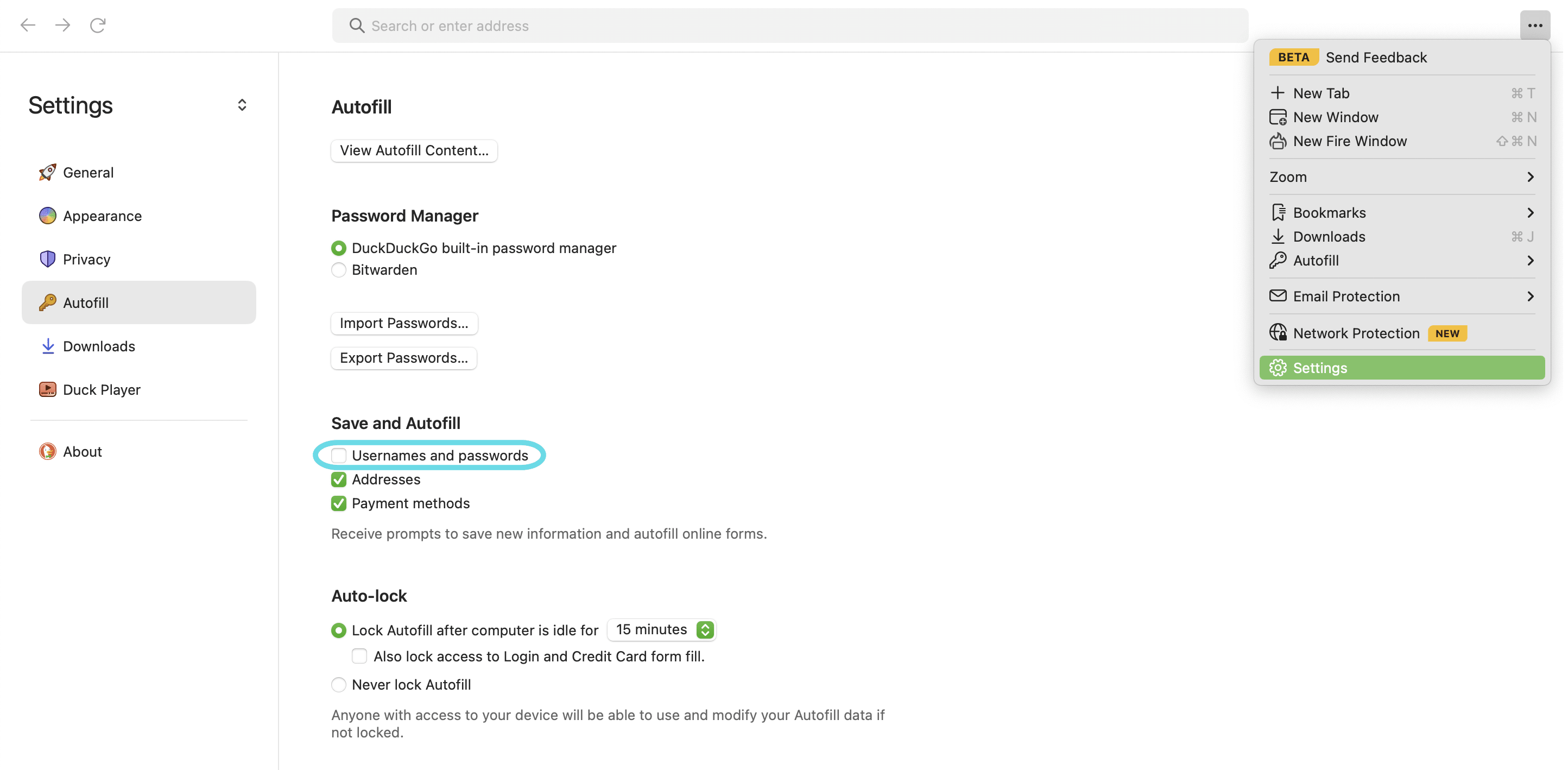Image resolution: width=1568 pixels, height=770 pixels.
Task: Adjust auto-lock idle timer dropdown
Action: point(661,629)
